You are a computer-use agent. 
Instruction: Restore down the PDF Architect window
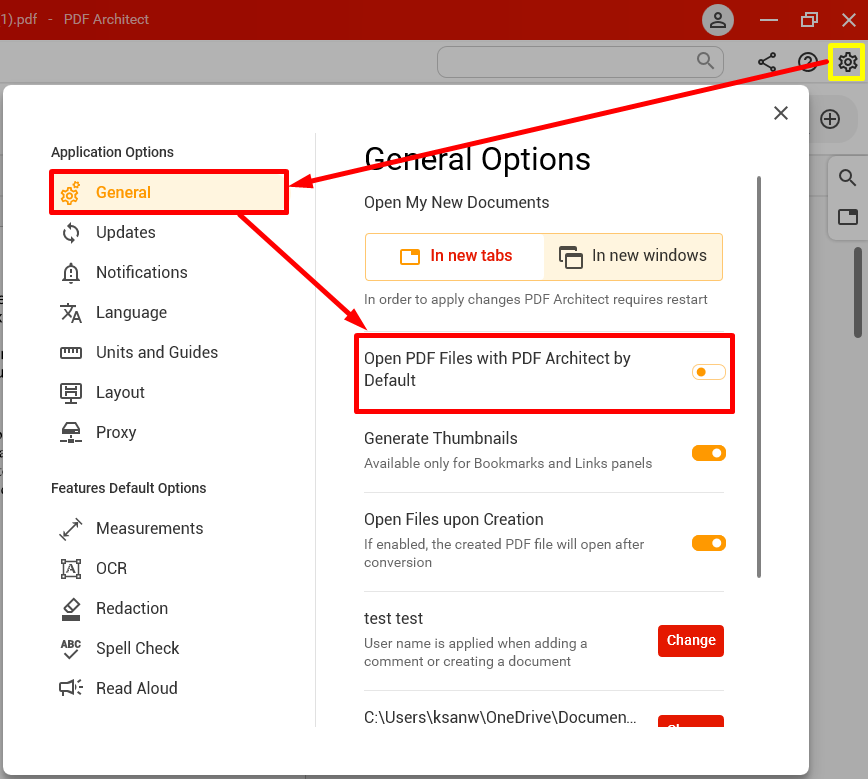click(x=809, y=20)
